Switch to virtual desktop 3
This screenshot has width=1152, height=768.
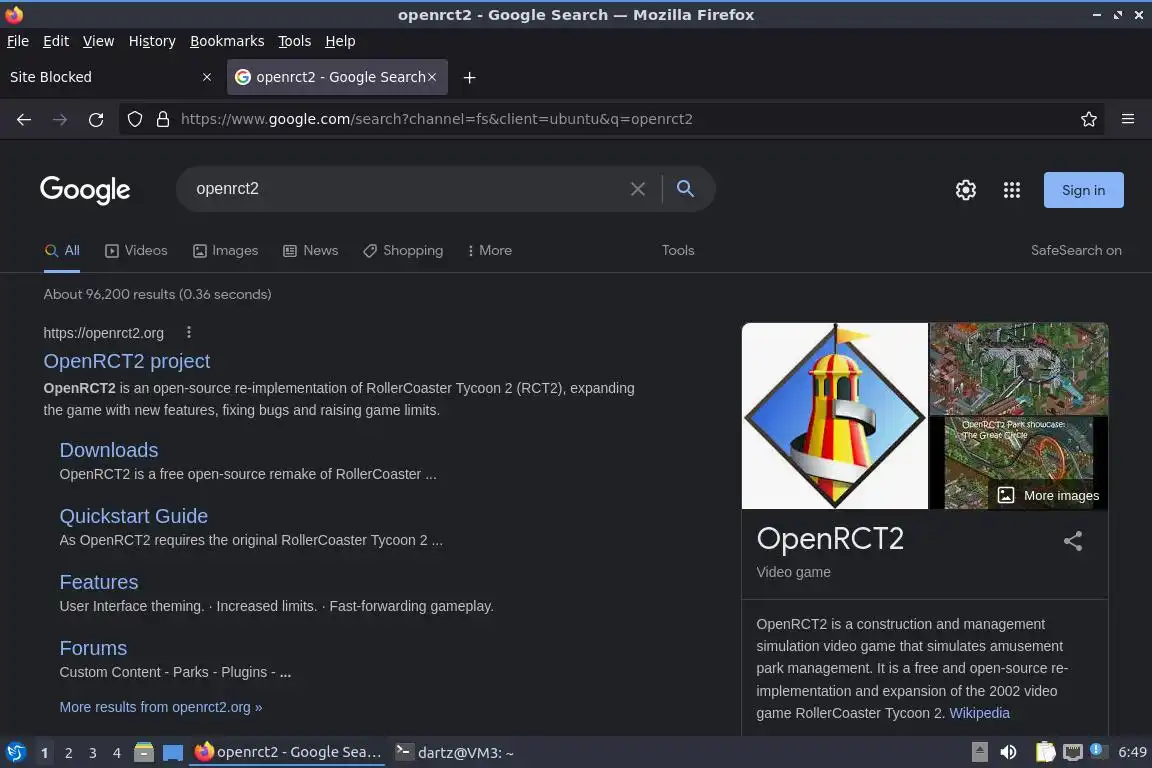pyautogui.click(x=93, y=753)
